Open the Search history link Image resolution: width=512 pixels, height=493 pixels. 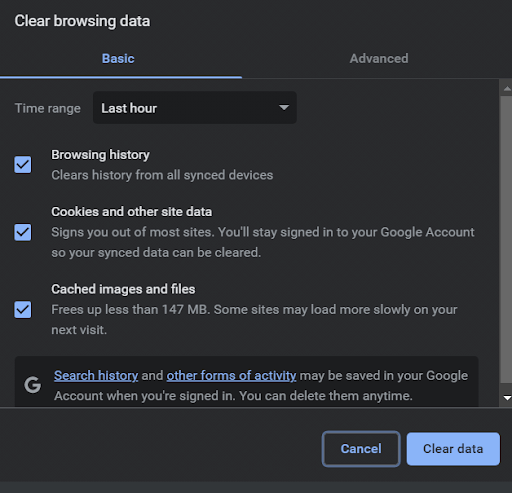point(96,376)
